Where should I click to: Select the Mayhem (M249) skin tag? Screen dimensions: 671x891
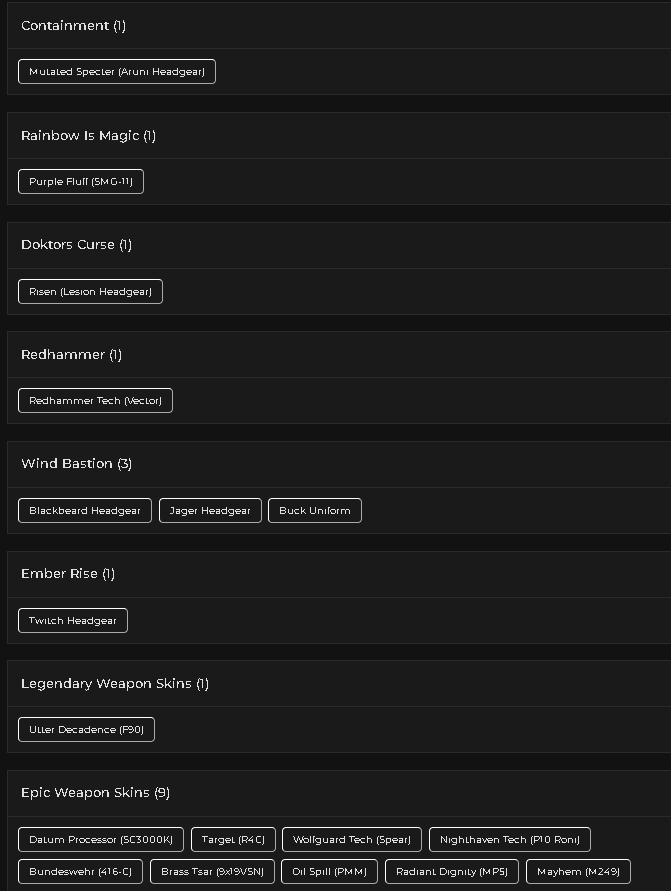[x=578, y=872]
